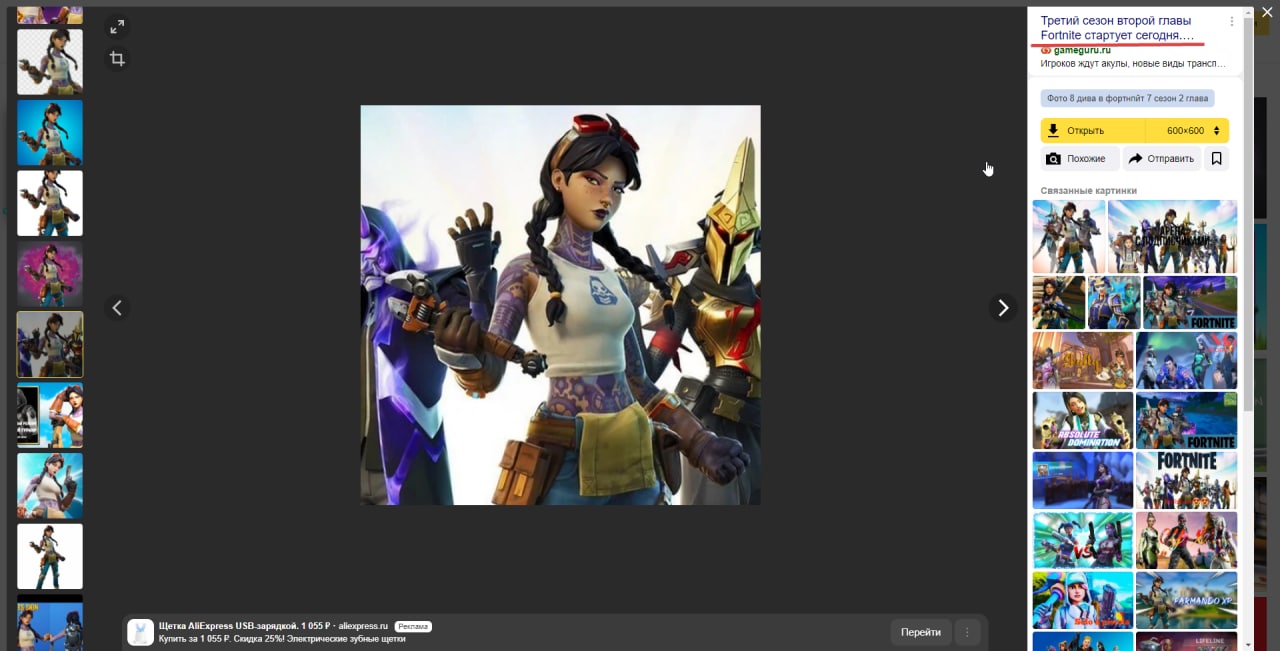
Task: Select the purple-background thumbnail in the left strip
Action: 50,274
